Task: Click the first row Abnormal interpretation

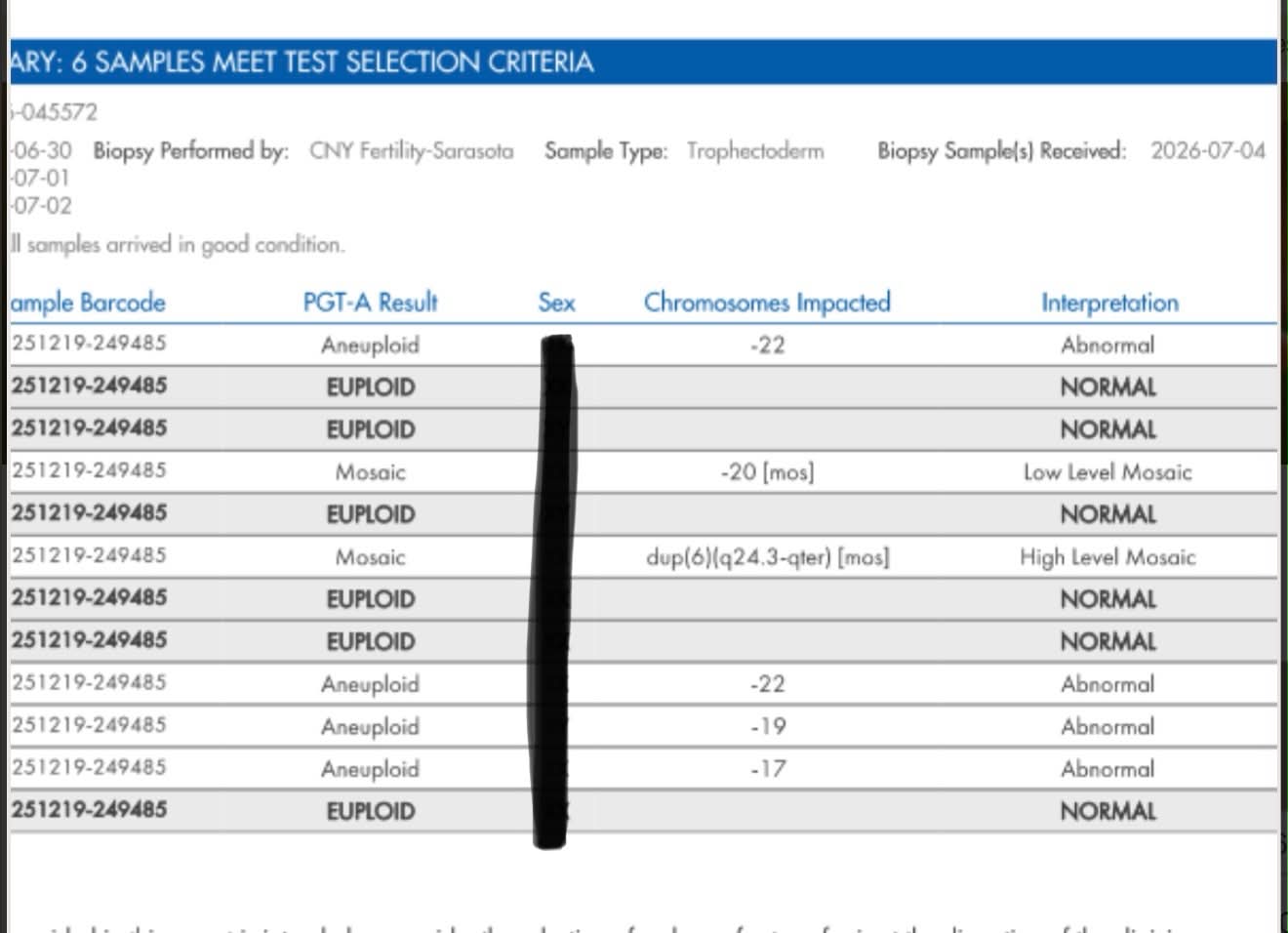Action: pos(1107,345)
